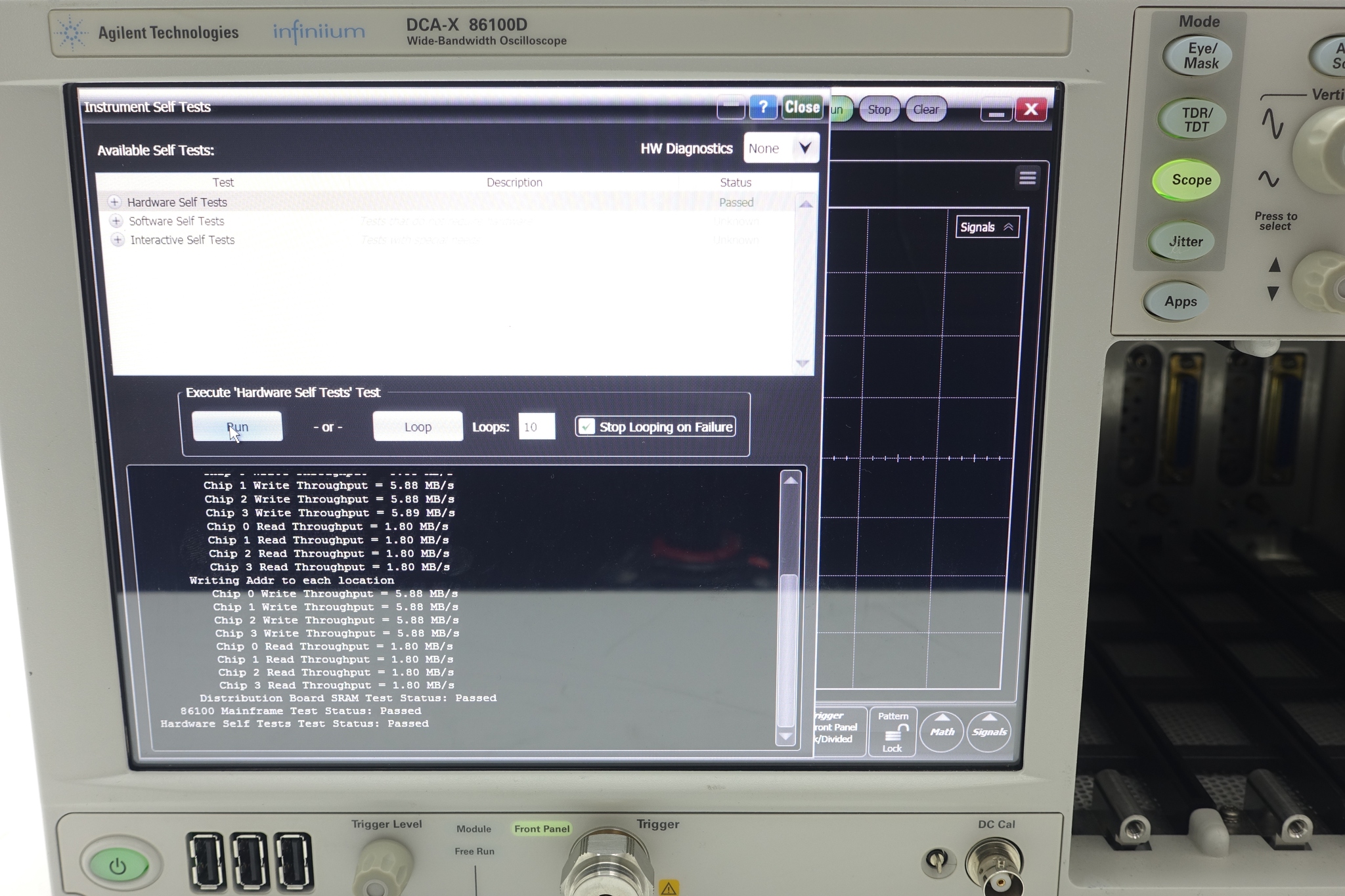Viewport: 1345px width, 896px height.
Task: Tap the circular Signals icon beside Math
Action: coord(989,732)
